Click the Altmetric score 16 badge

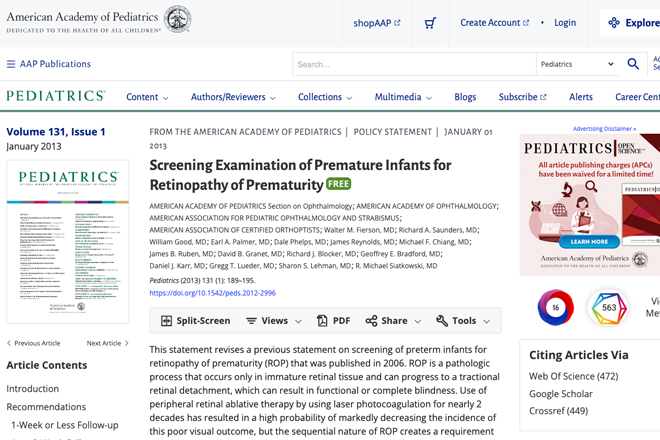pos(556,307)
